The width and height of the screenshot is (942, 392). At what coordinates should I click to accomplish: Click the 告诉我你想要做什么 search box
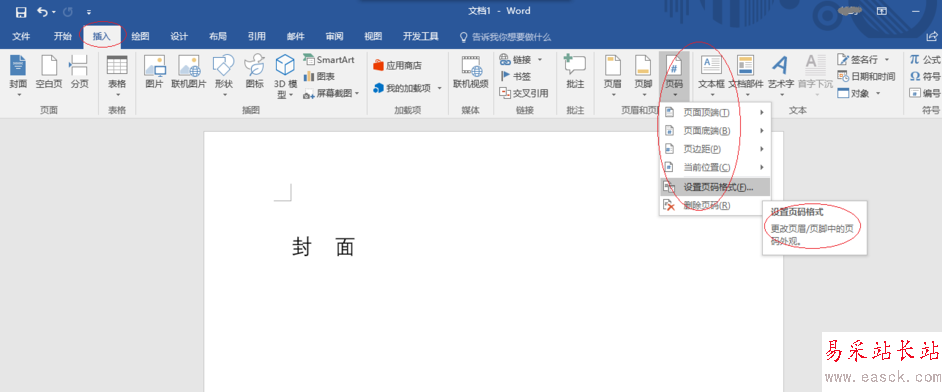(x=505, y=37)
